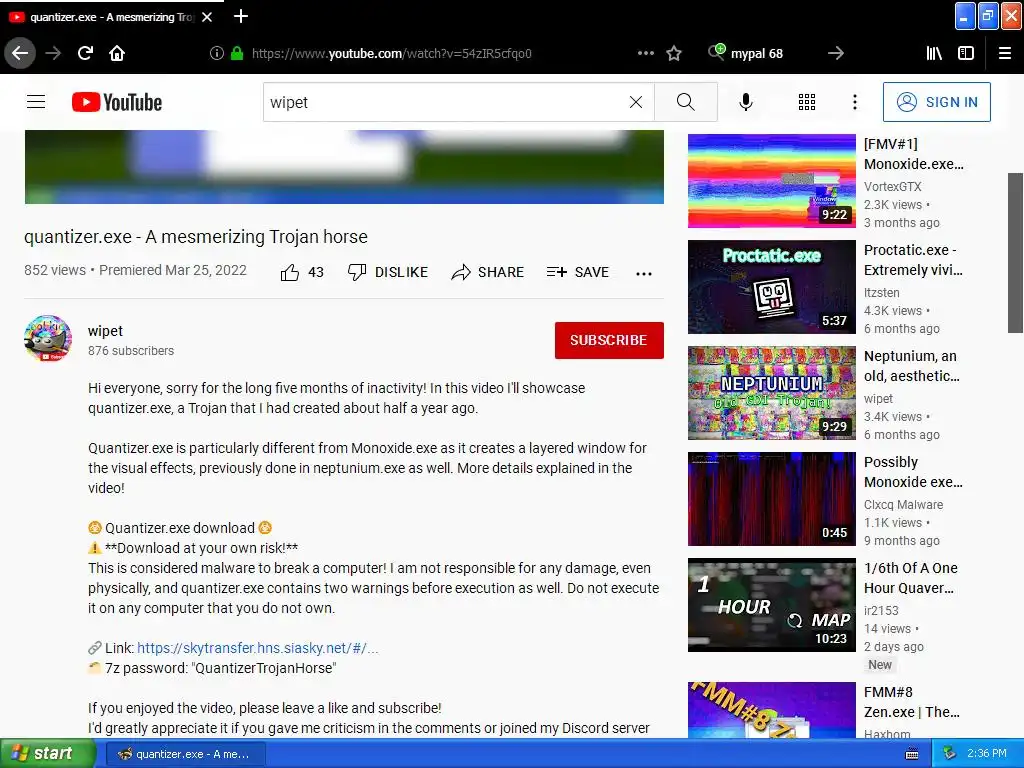Click the SHARE button
Viewport: 1024px width, 768px height.
coord(488,272)
